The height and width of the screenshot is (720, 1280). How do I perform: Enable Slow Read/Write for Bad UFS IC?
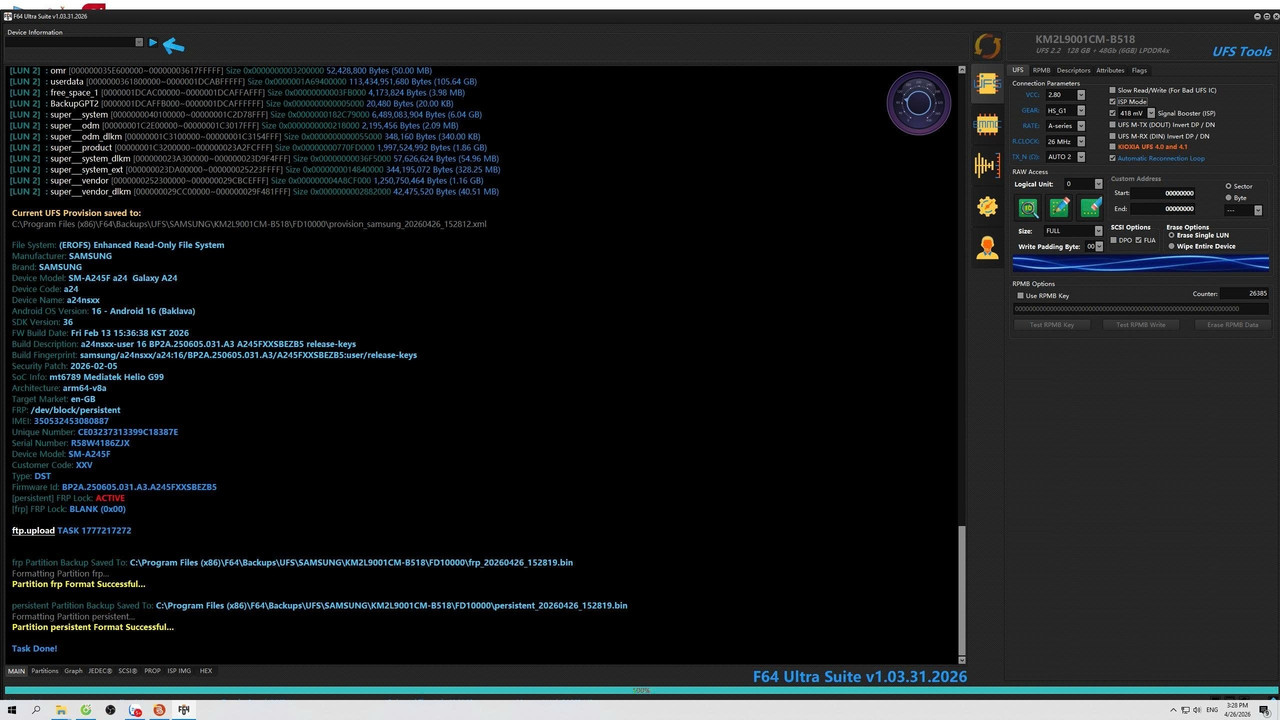(1113, 90)
